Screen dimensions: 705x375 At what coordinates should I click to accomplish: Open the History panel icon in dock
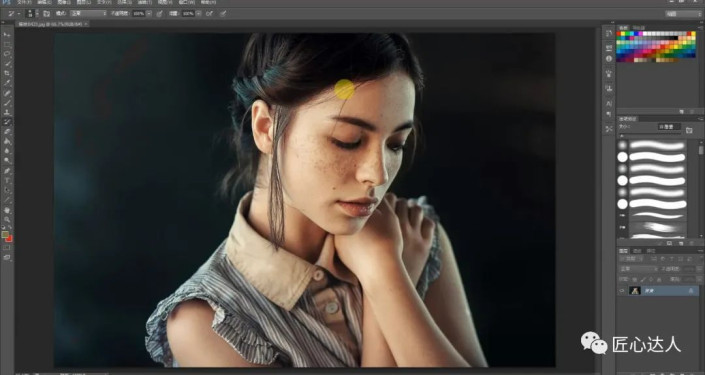[609, 32]
